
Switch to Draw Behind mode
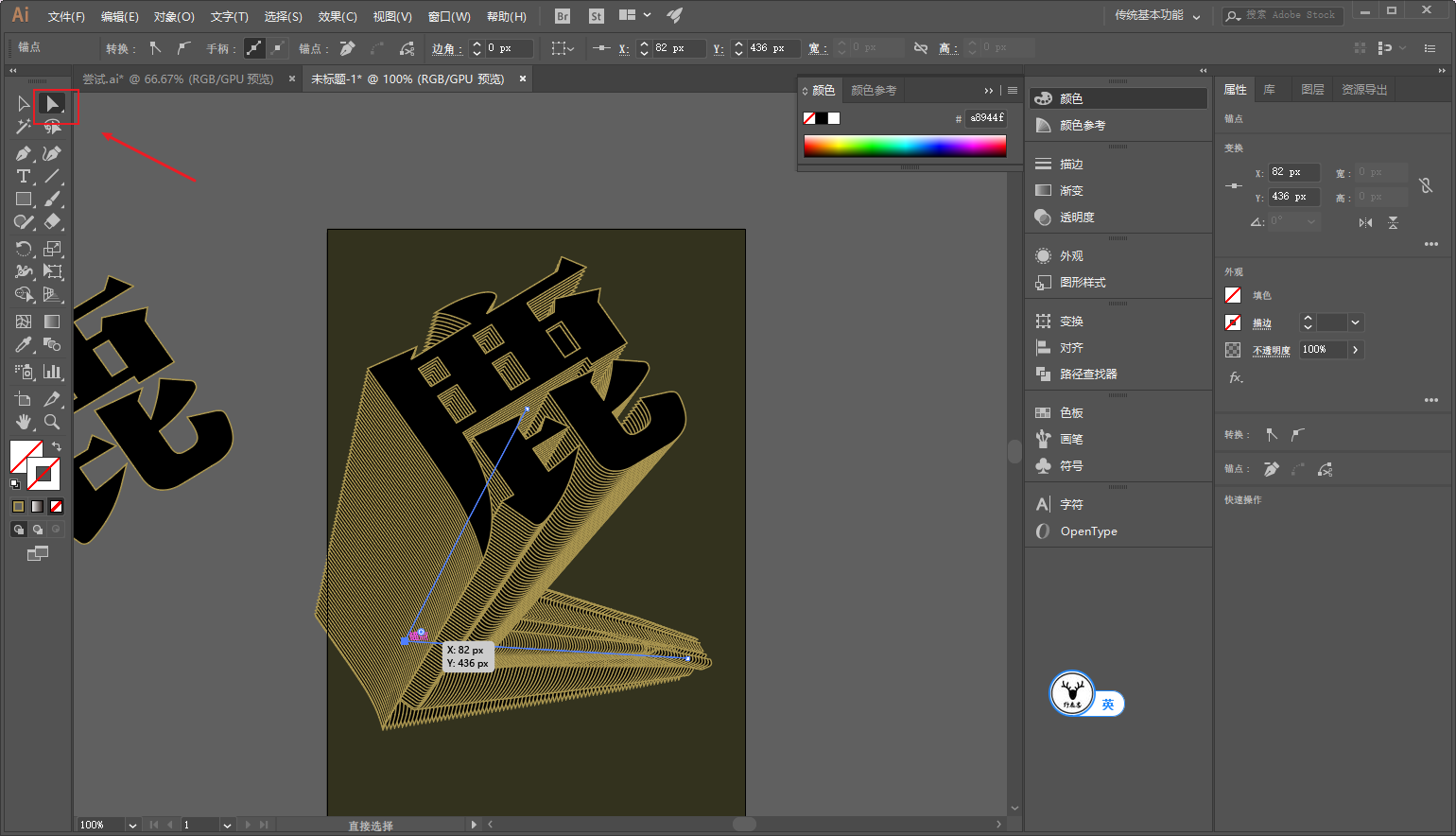pos(37,530)
